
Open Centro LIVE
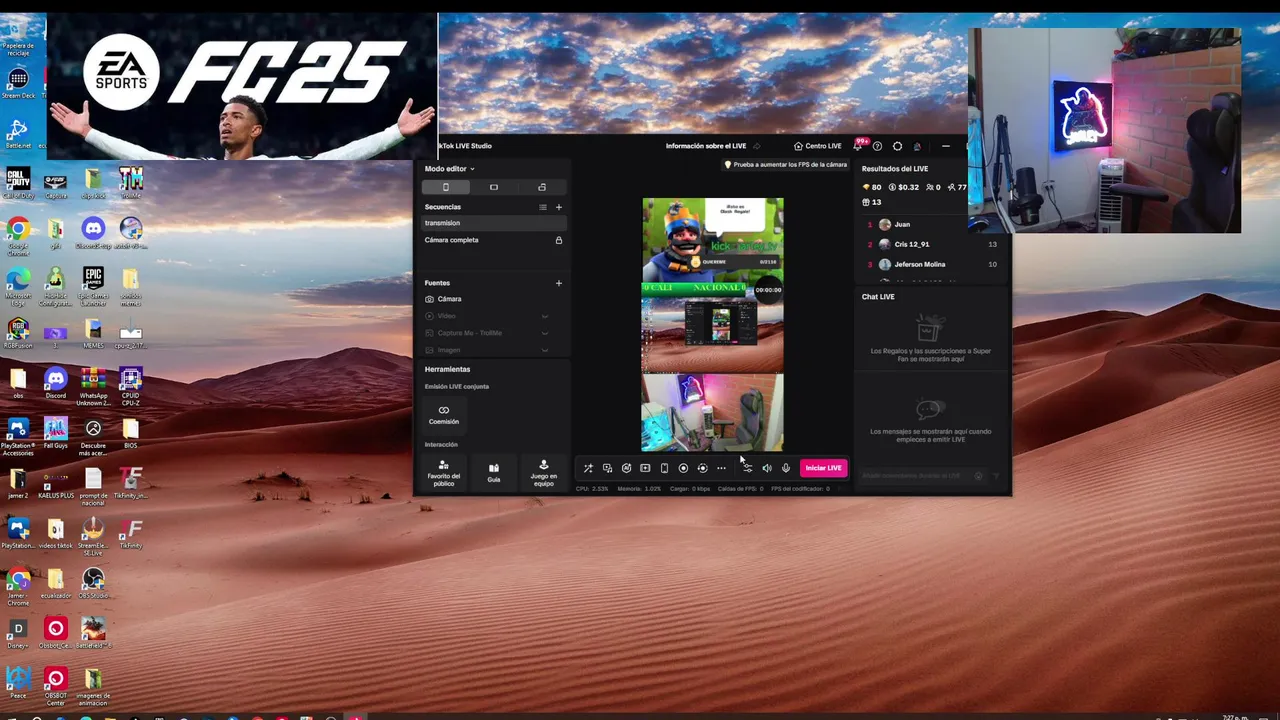pyautogui.click(x=818, y=146)
